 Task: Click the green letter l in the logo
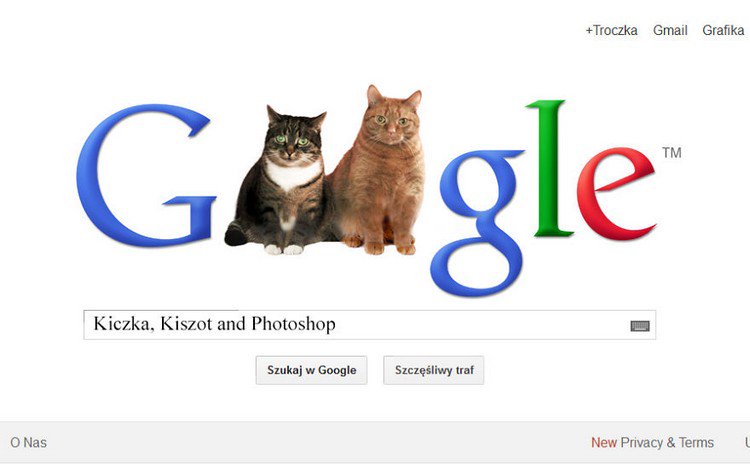[x=550, y=168]
